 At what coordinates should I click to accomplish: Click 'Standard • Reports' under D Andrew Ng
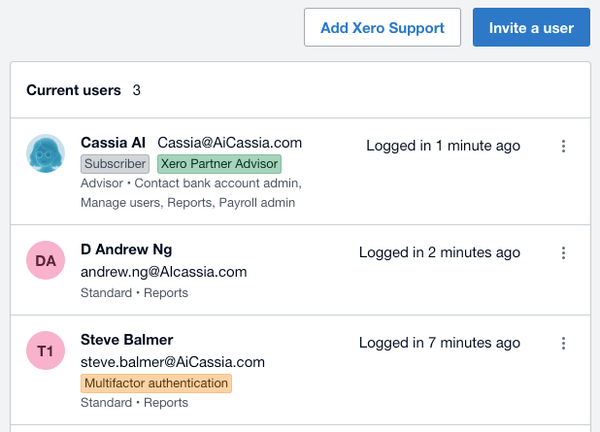[134, 293]
